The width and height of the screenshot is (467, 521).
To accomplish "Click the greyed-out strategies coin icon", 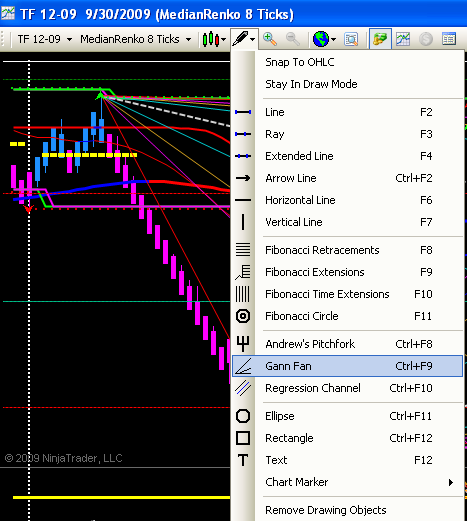I will click(x=426, y=39).
